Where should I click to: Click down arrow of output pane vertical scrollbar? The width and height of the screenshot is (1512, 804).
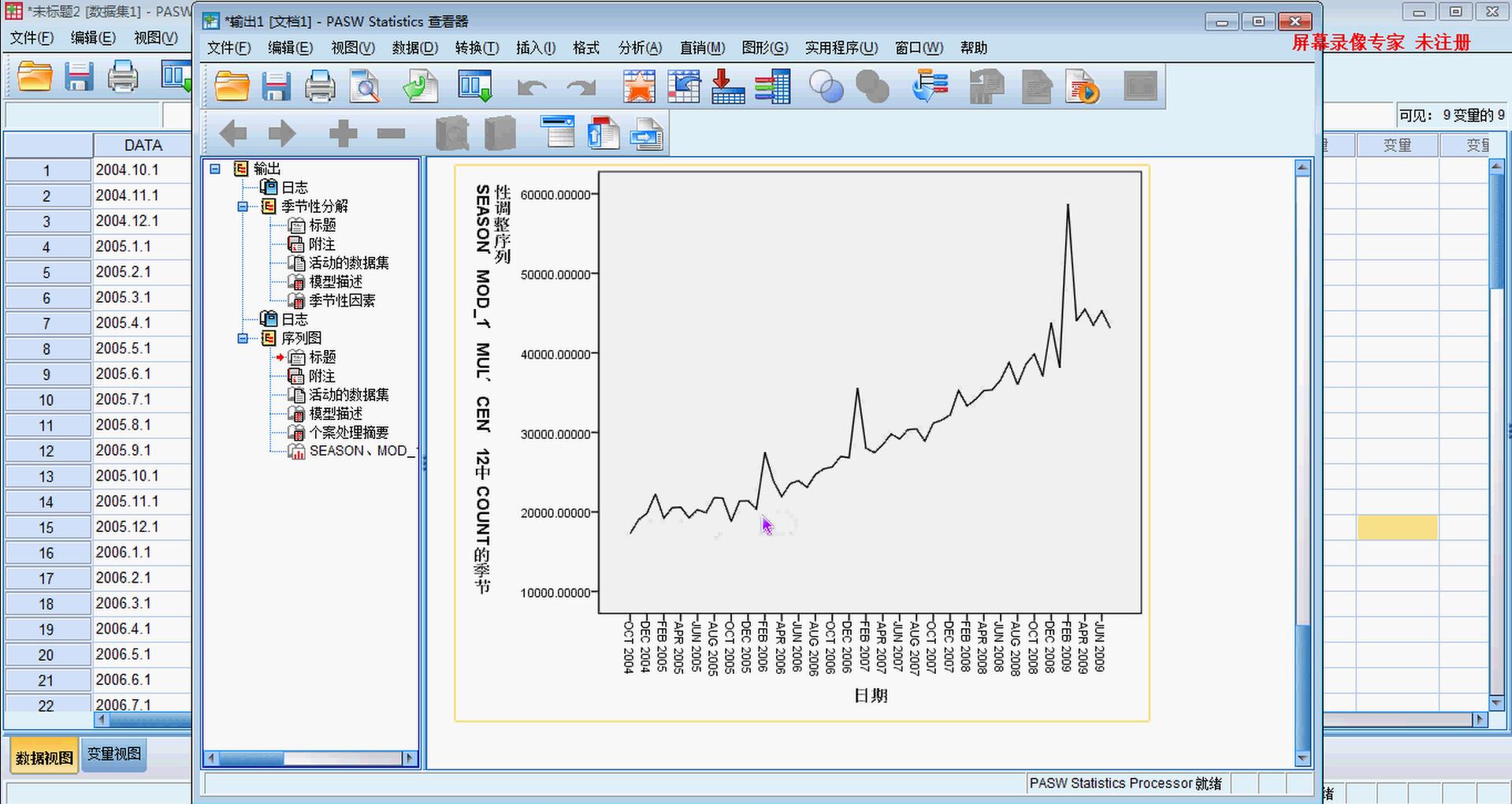(1302, 758)
